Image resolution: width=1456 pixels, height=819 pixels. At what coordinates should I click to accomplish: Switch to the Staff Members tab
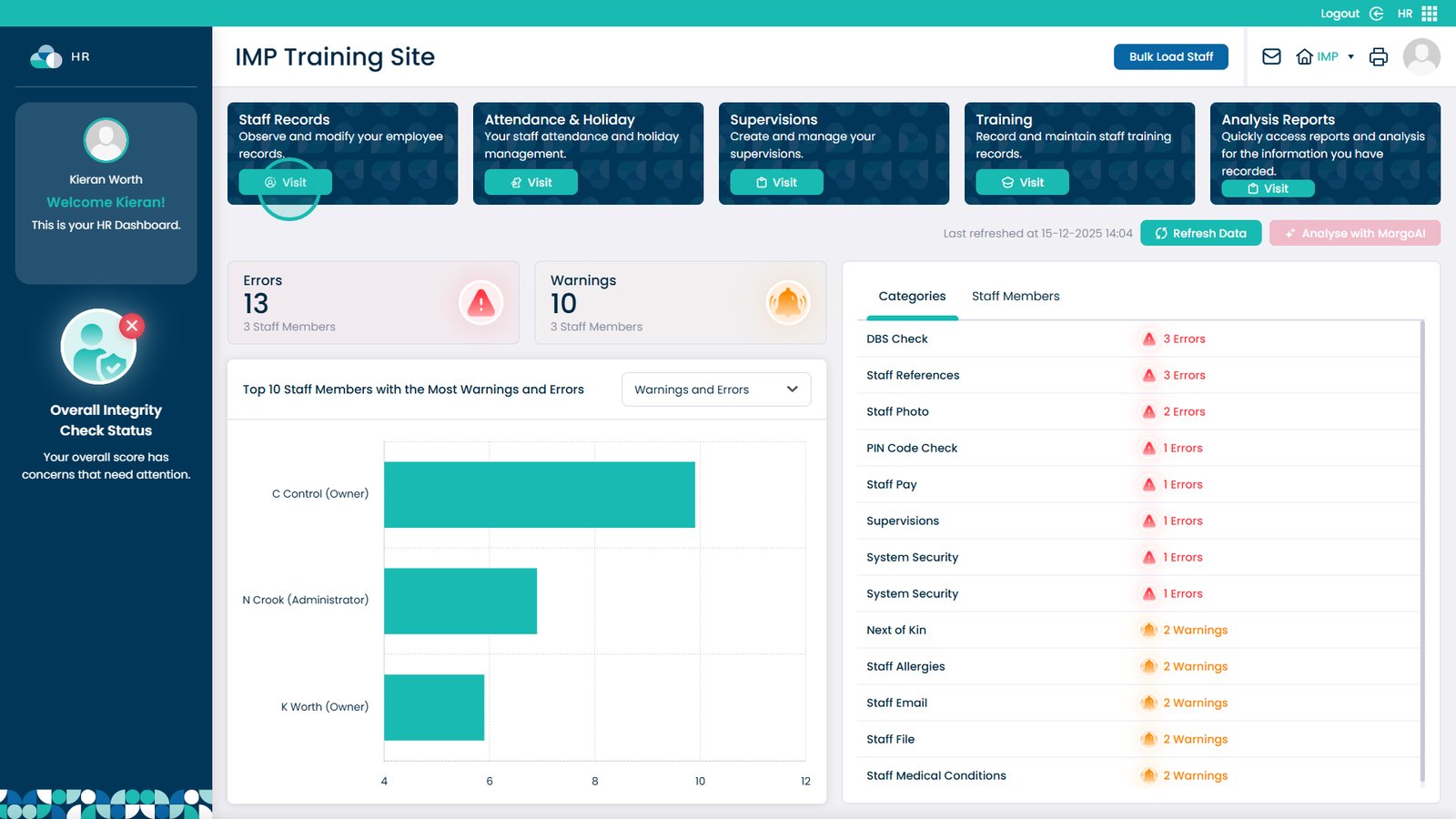[x=1015, y=297]
